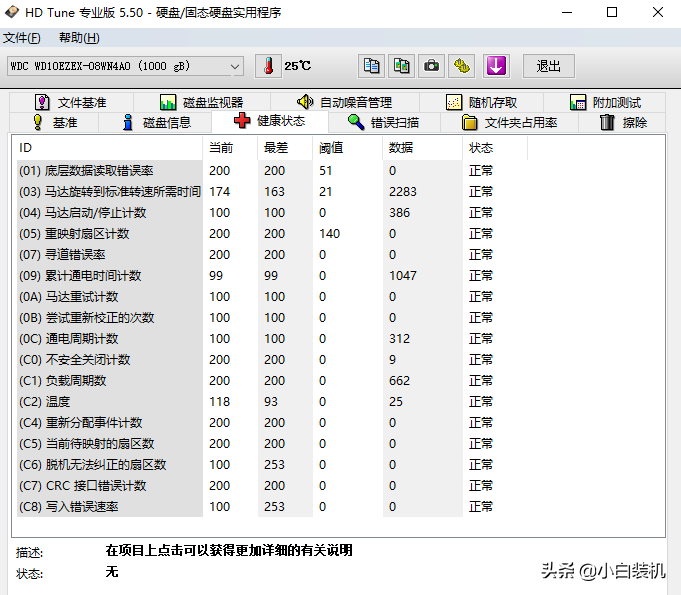Select row (C0) 不安全关闭计数
This screenshot has height=595, width=681.
tap(272, 360)
